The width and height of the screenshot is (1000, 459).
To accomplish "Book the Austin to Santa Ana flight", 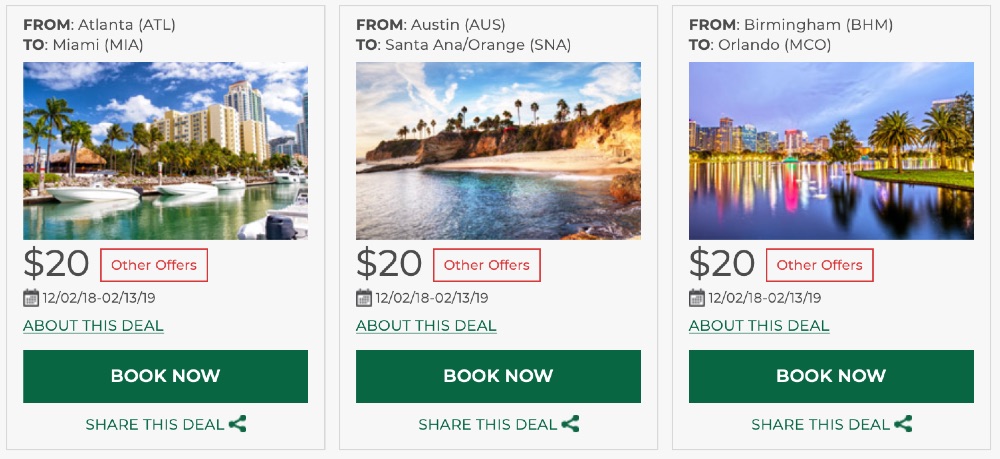I will click(498, 376).
